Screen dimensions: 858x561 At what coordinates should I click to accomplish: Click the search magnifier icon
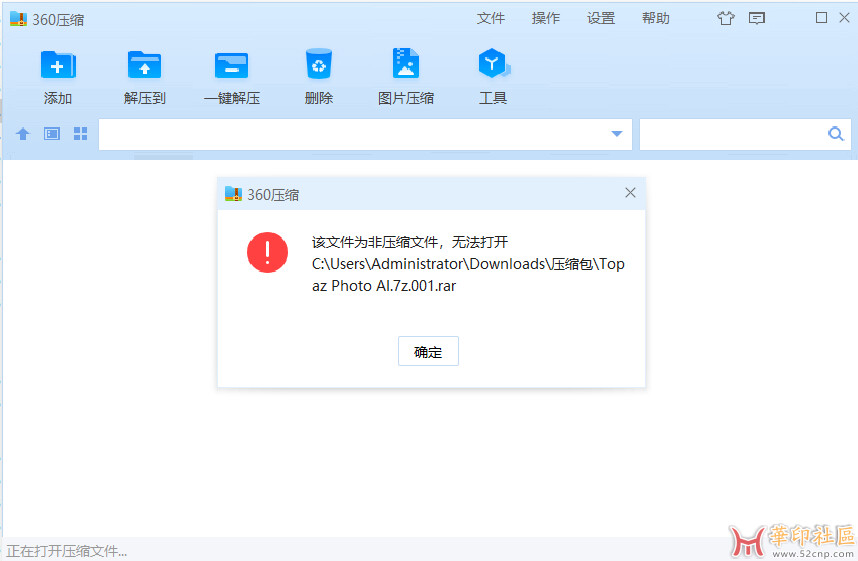835,134
